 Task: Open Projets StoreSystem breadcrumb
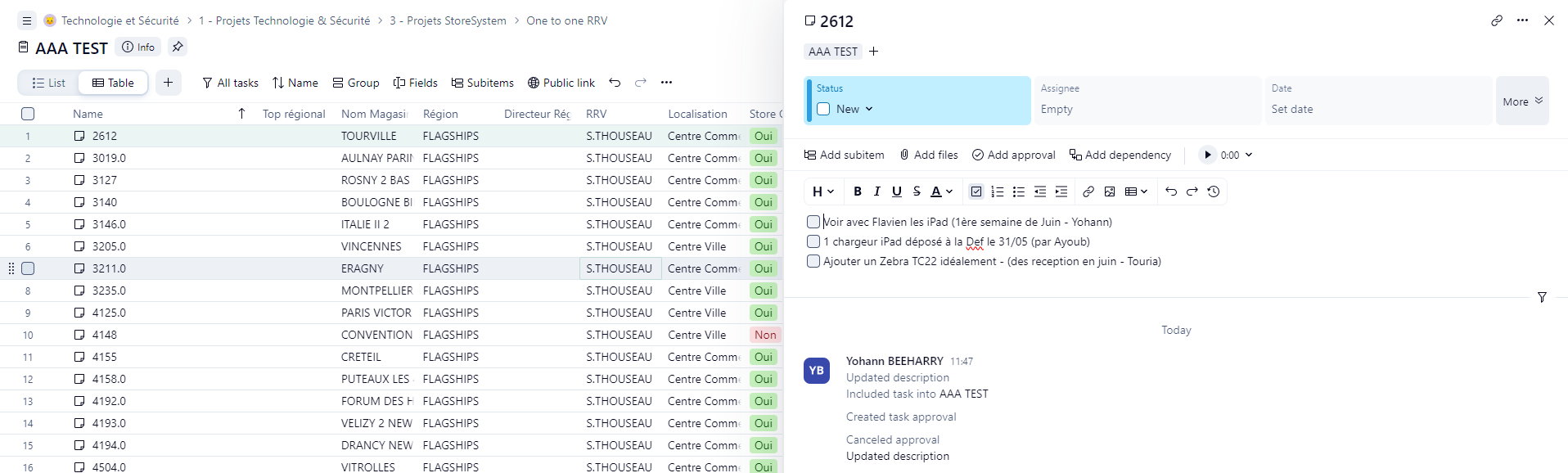coord(448,20)
